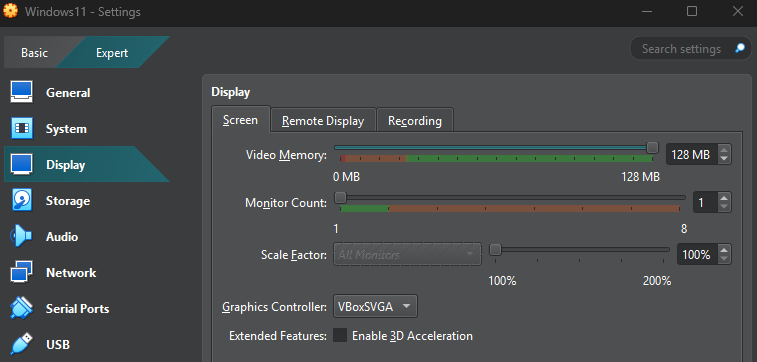The width and height of the screenshot is (757, 362).
Task: Click the Network monitors icon in sidebar
Action: [x=22, y=272]
